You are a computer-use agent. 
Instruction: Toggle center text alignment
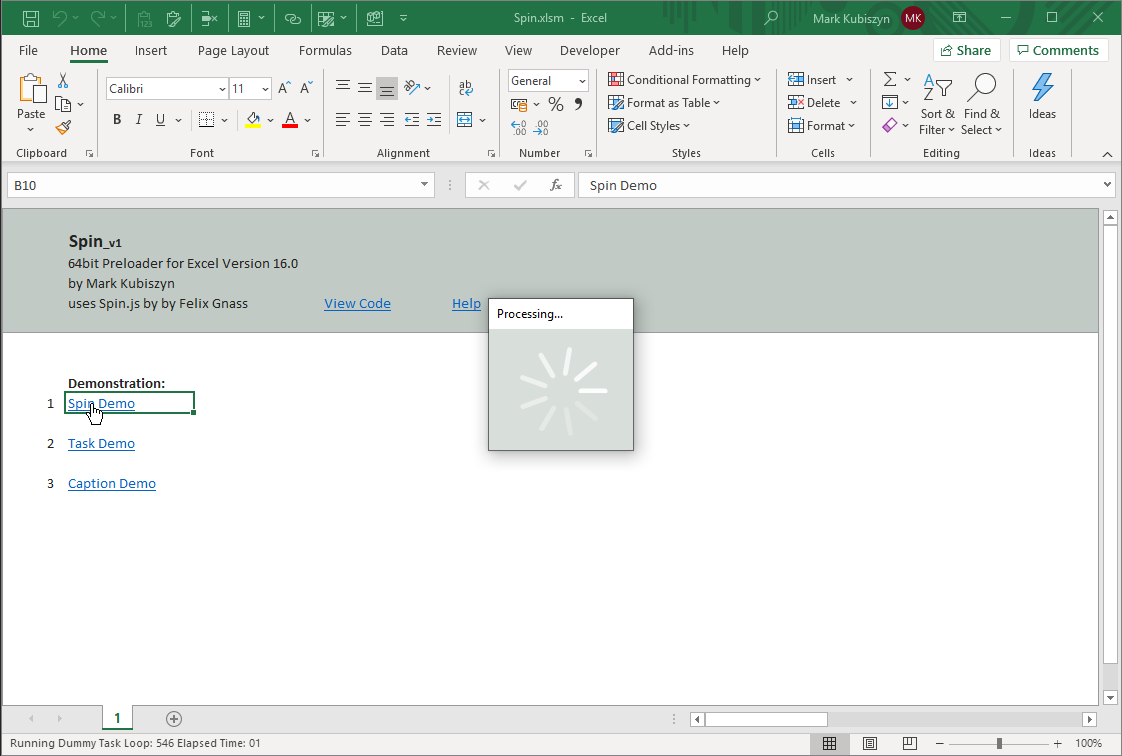point(365,120)
